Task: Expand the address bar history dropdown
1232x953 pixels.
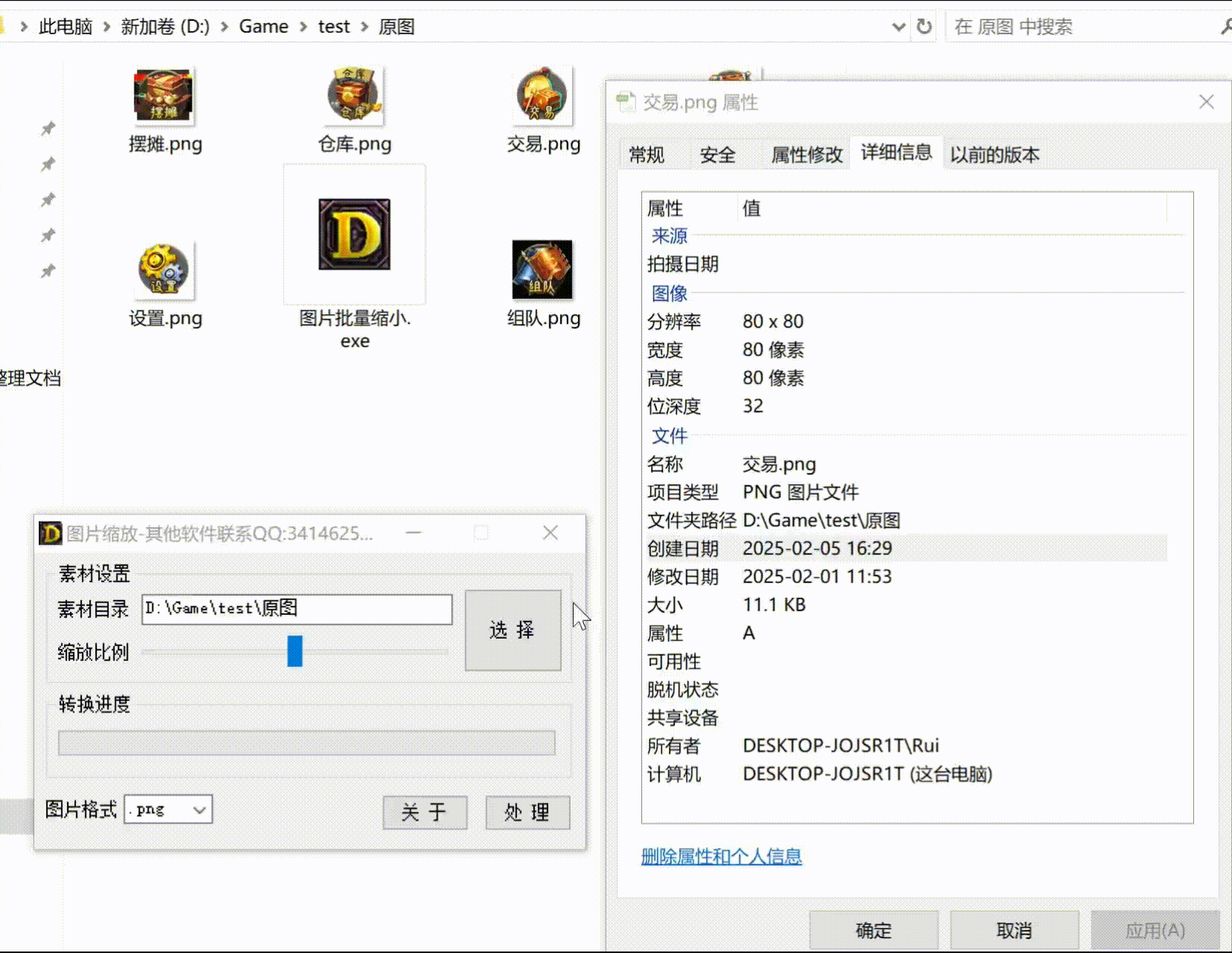Action: (x=898, y=27)
